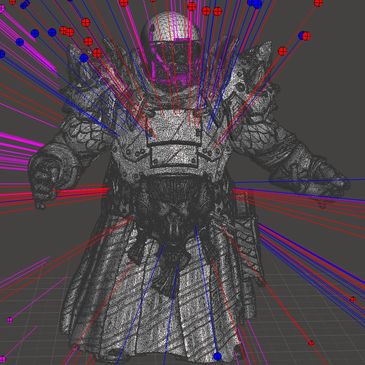365x365 pixels.
Task: Select the red marker sphere on the floor grid
Action: [x=311, y=343]
